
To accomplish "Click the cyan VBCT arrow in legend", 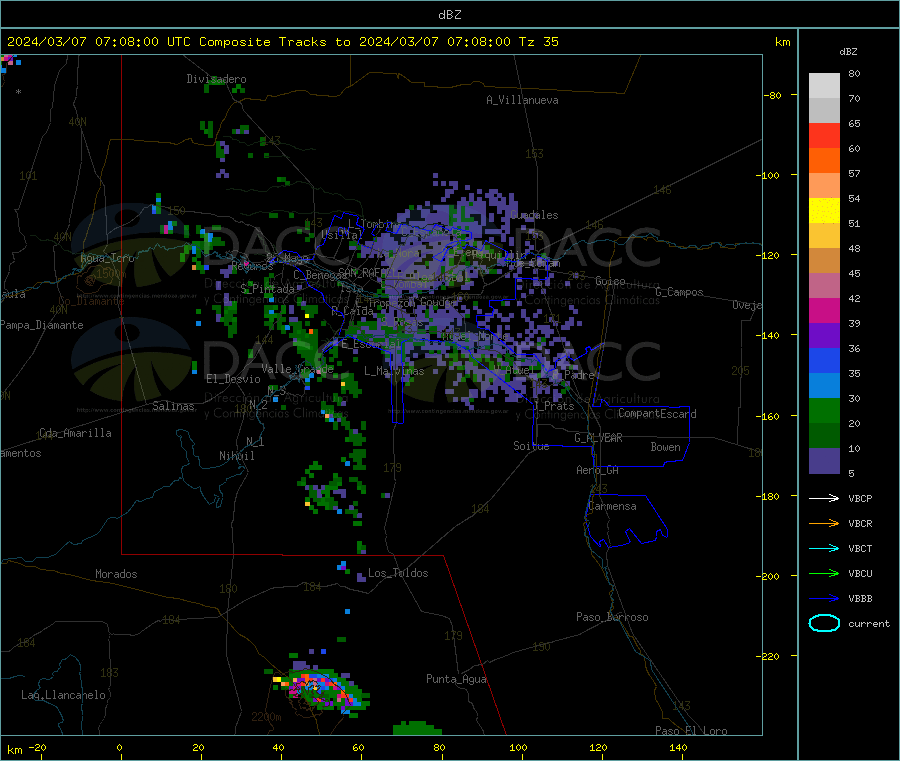I will click(x=824, y=549).
